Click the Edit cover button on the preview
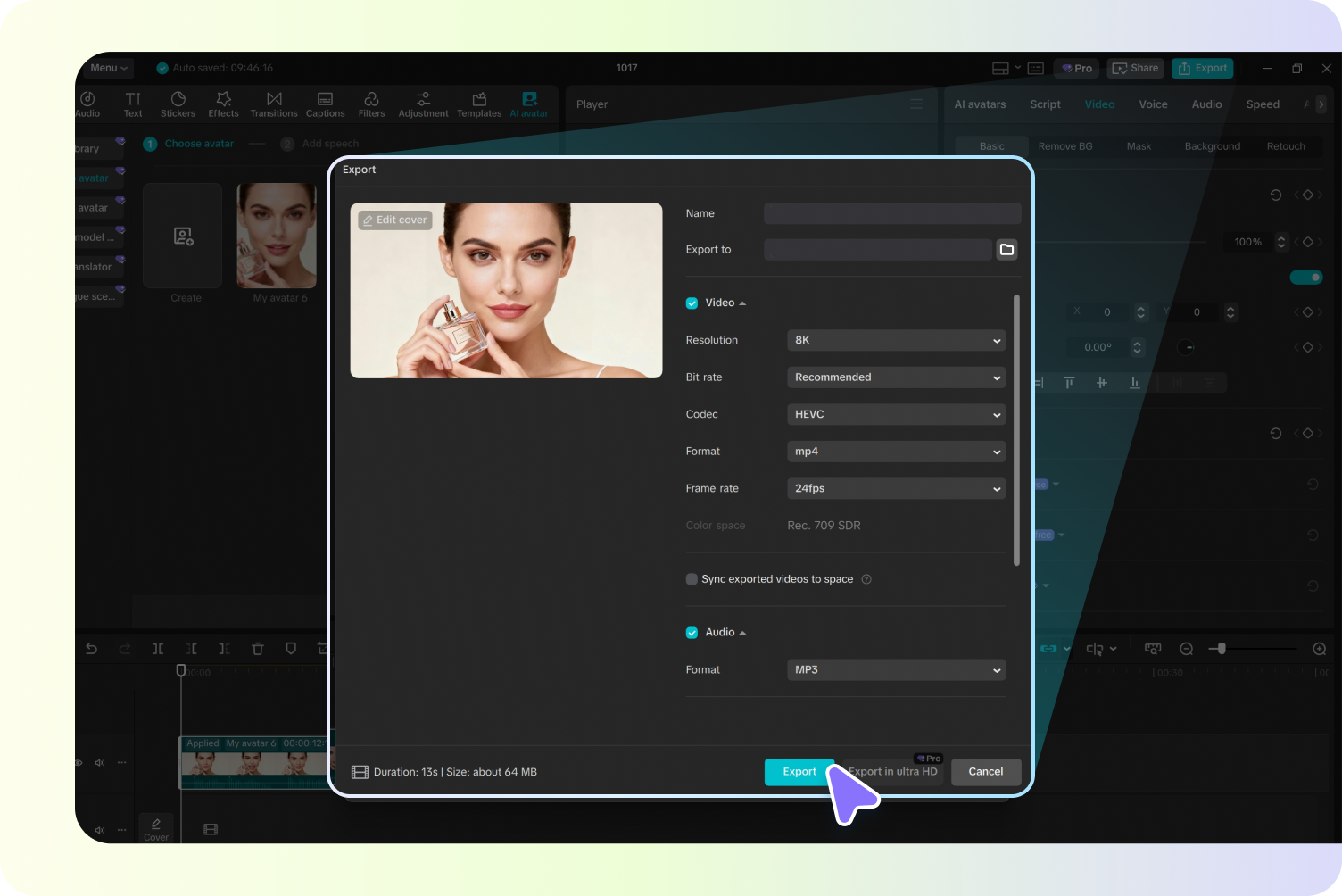The width and height of the screenshot is (1342, 896). pyautogui.click(x=394, y=220)
